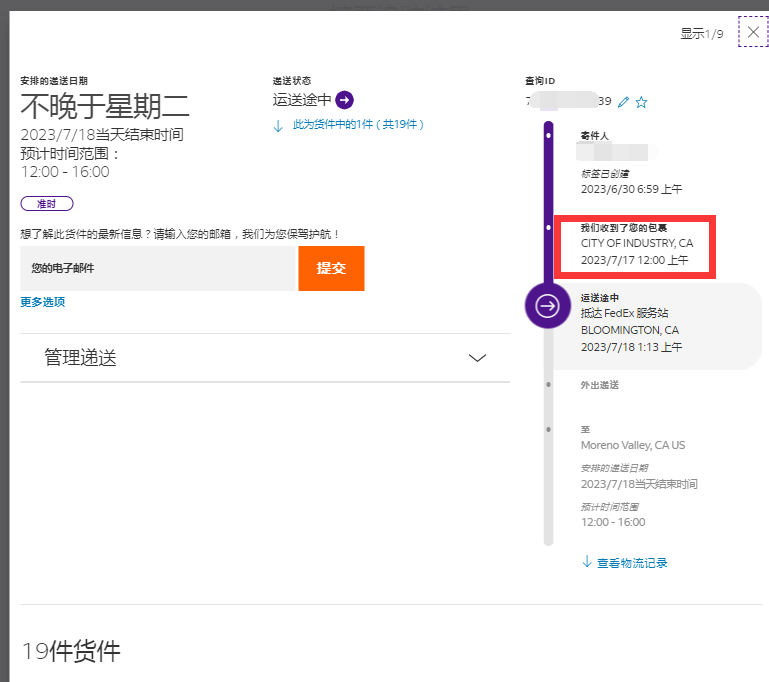The image size is (769, 682).
Task: Click the 不晚于星期二 delivery heading
Action: (105, 106)
